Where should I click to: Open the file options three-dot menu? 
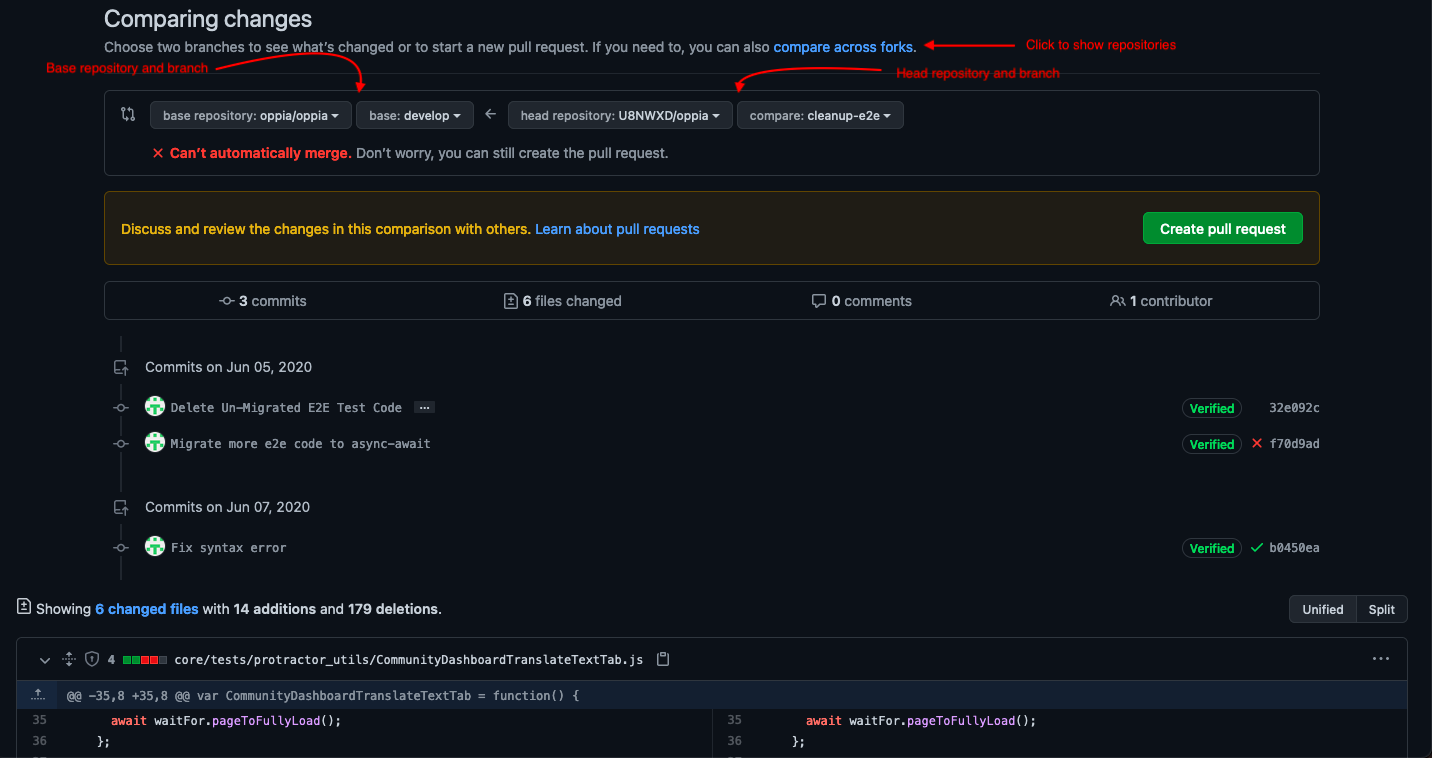pos(1381,660)
